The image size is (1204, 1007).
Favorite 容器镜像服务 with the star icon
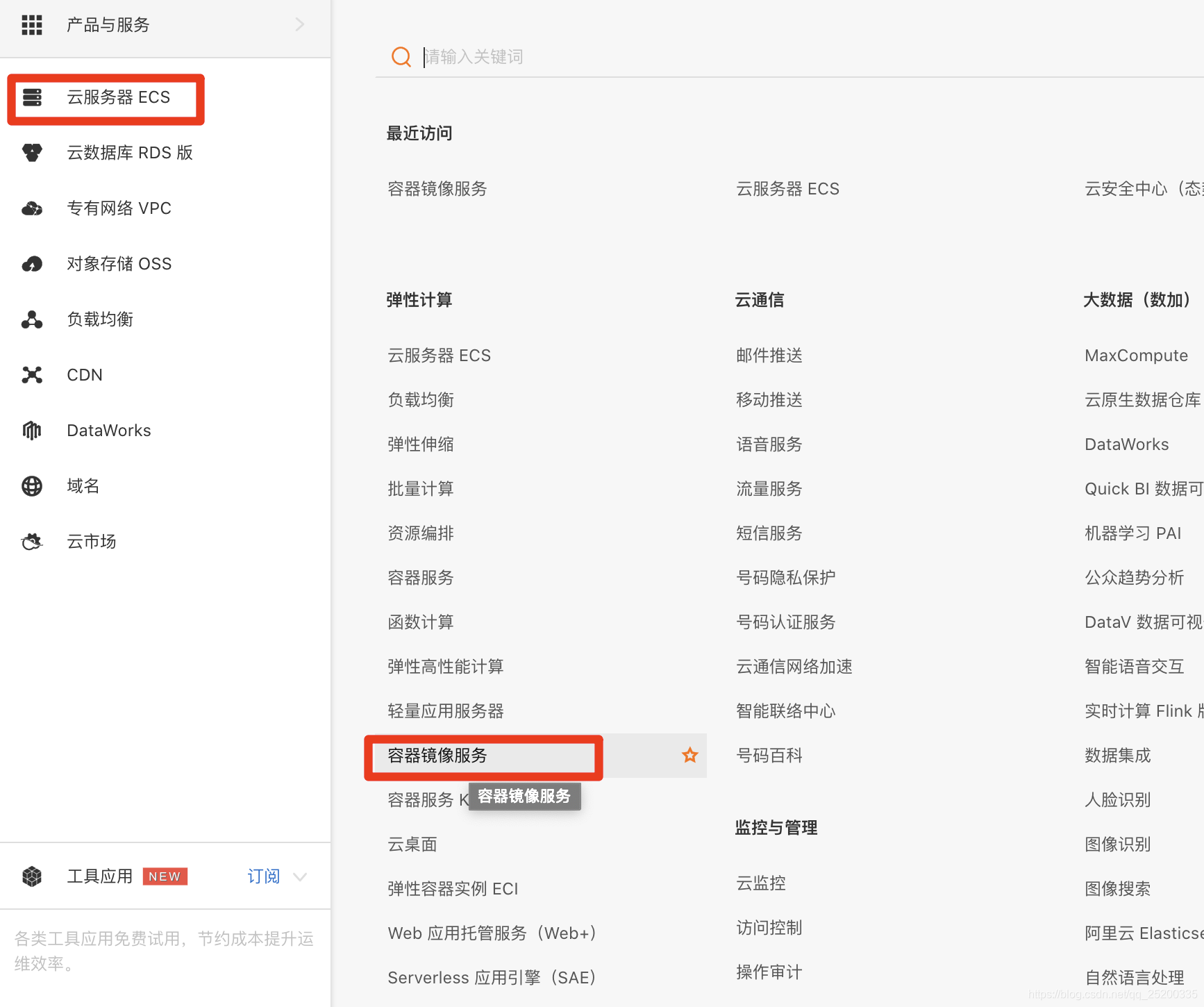[x=689, y=755]
